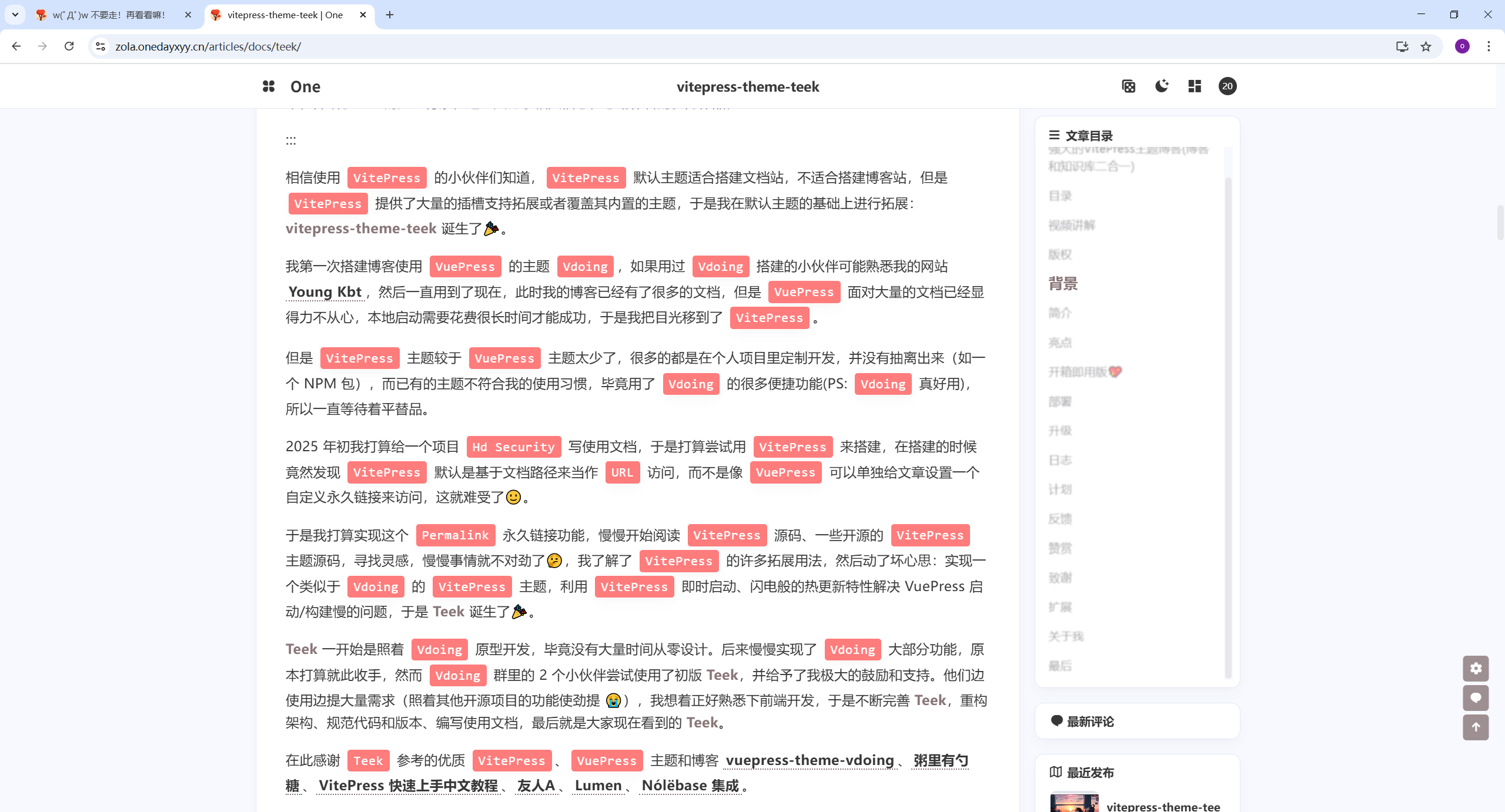Jump to 最后 in article outline
Image resolution: width=1505 pixels, height=812 pixels.
click(1060, 666)
